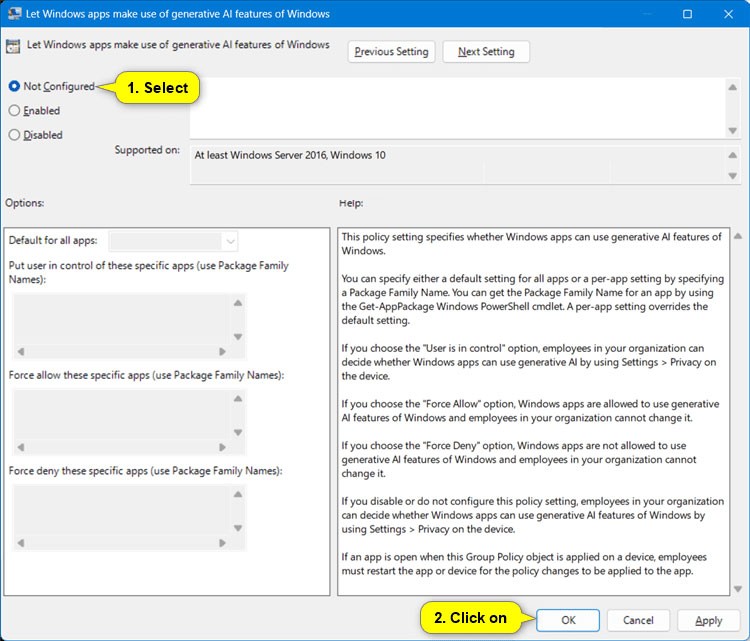Select the Not Configured radio button
Viewport: 750px width, 641px height.
click(x=15, y=87)
